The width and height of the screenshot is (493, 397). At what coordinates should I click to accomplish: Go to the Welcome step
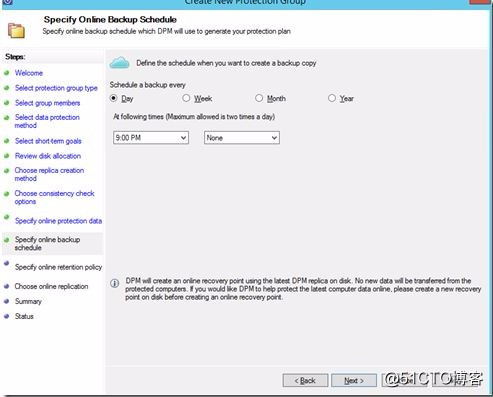point(29,73)
